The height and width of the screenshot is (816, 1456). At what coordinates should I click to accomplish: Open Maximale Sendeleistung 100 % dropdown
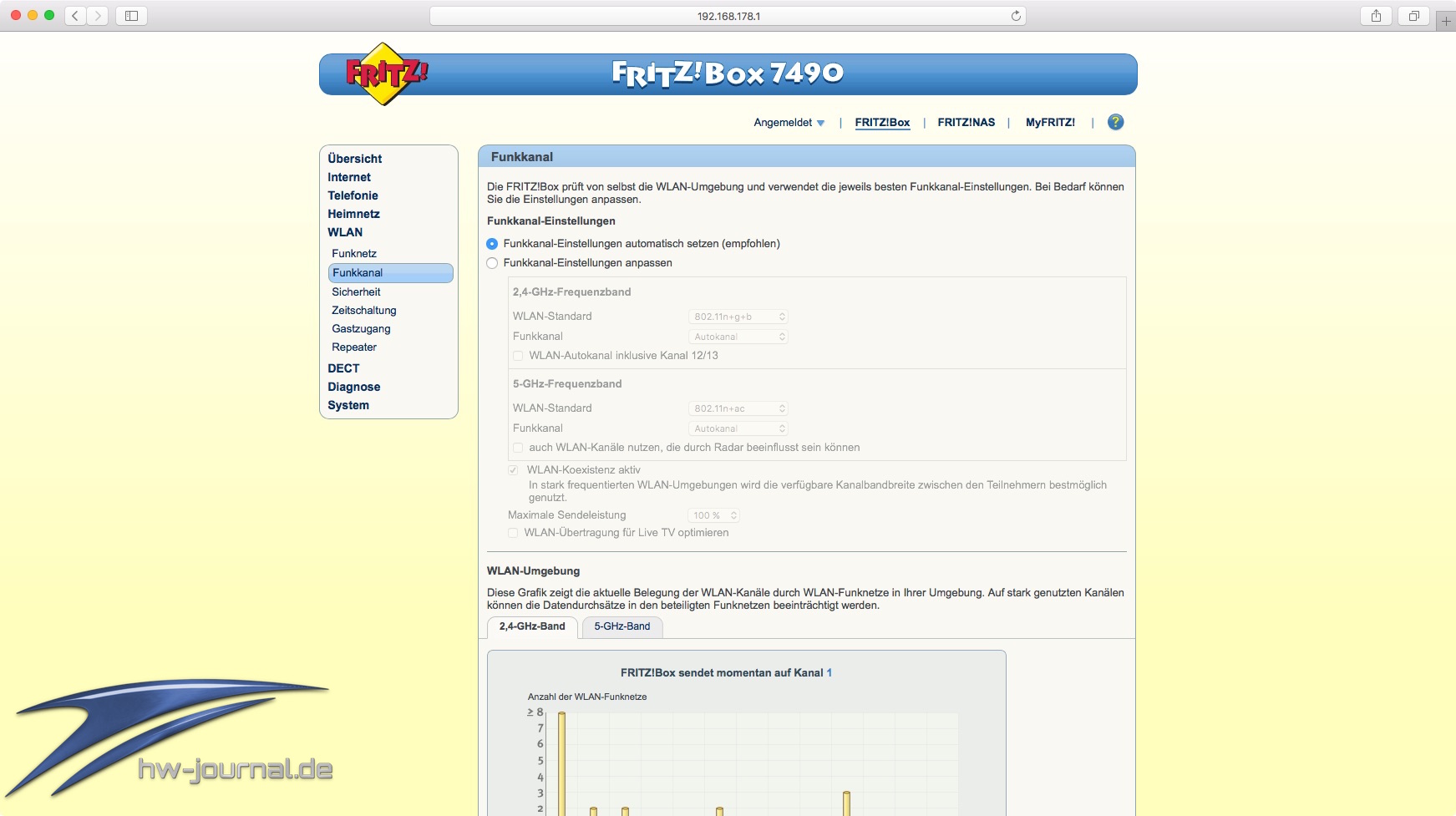tap(714, 515)
